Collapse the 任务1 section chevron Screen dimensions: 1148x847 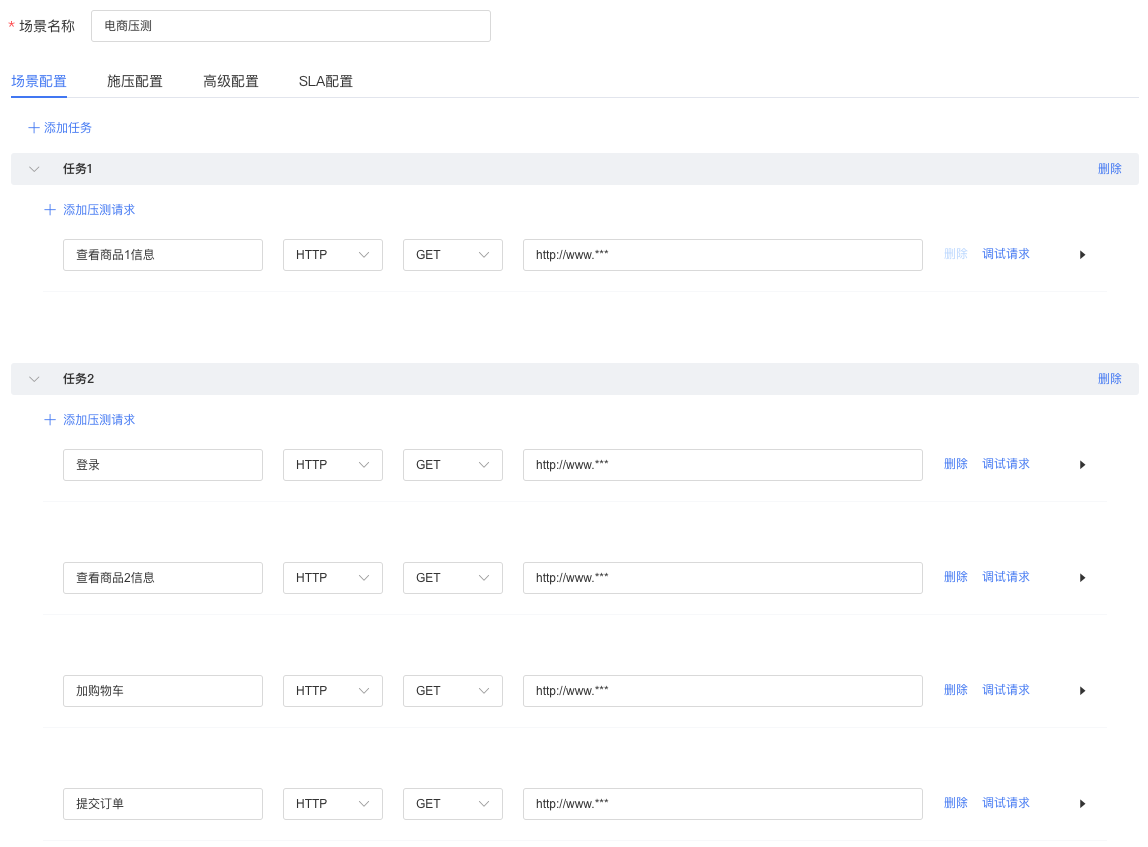point(34,169)
